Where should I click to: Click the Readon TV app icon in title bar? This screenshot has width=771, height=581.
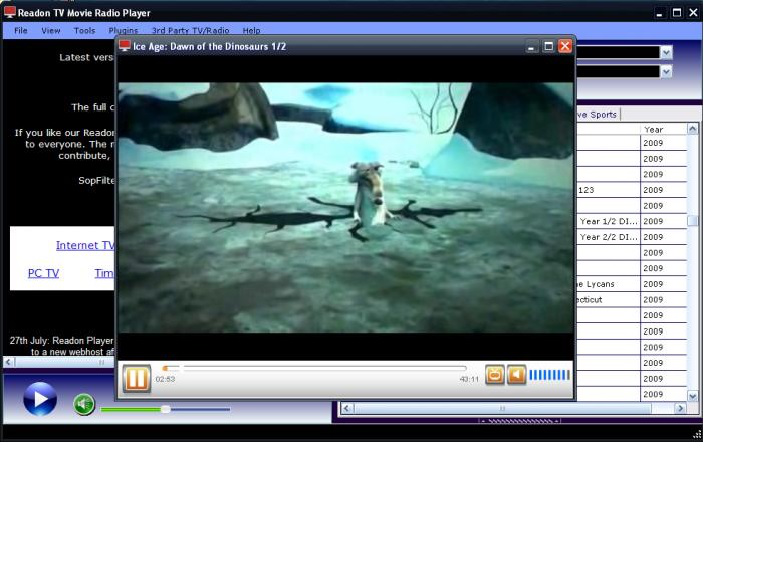click(x=10, y=13)
